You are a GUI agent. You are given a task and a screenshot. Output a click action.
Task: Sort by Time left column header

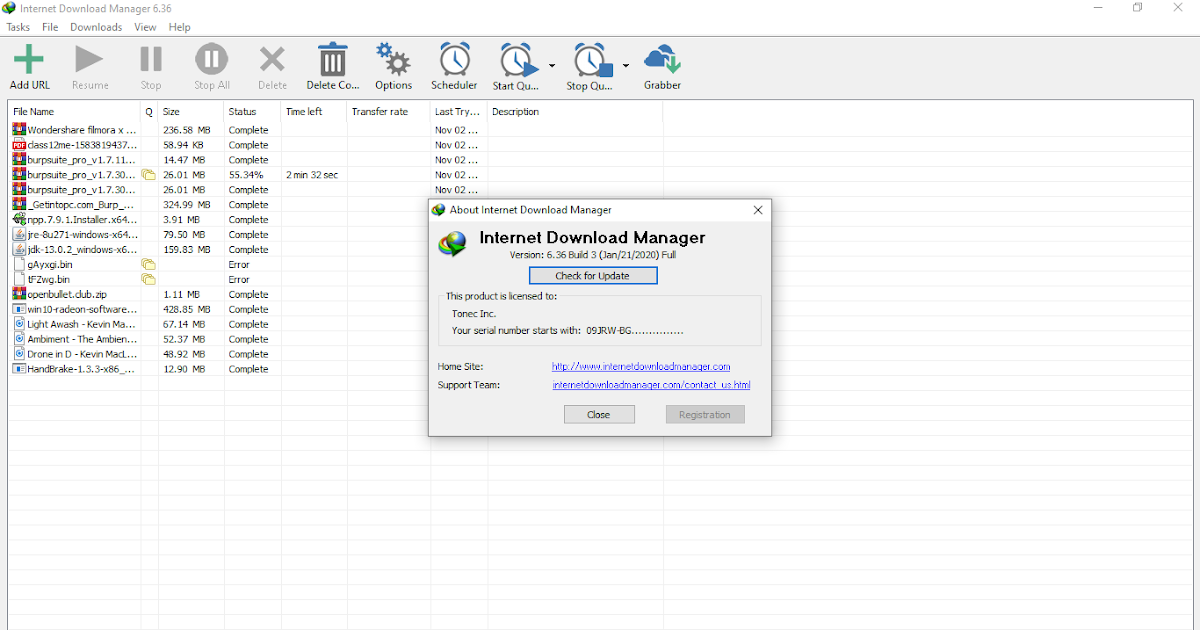tap(314, 112)
